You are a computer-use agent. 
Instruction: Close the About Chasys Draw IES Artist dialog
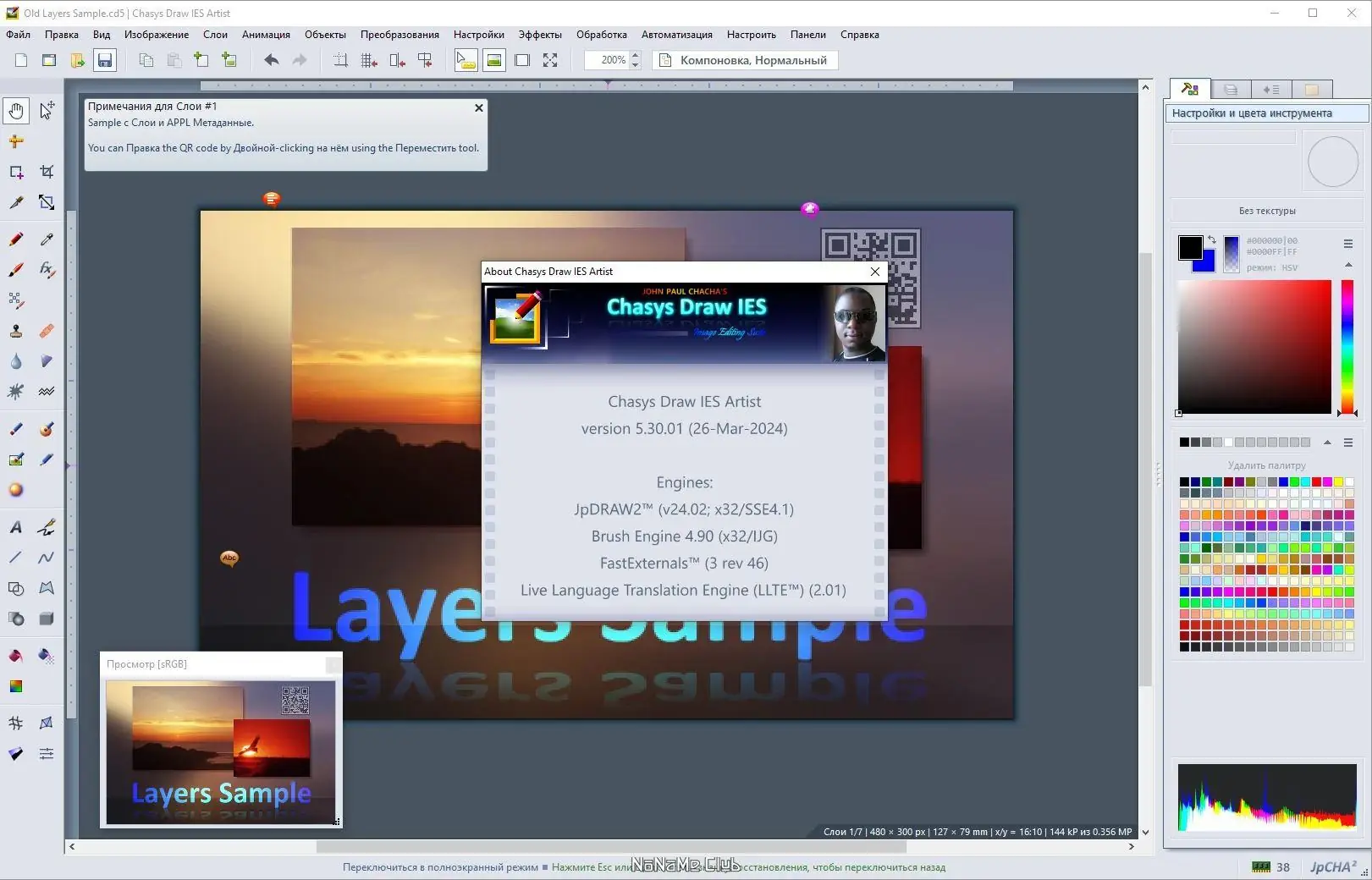[875, 272]
